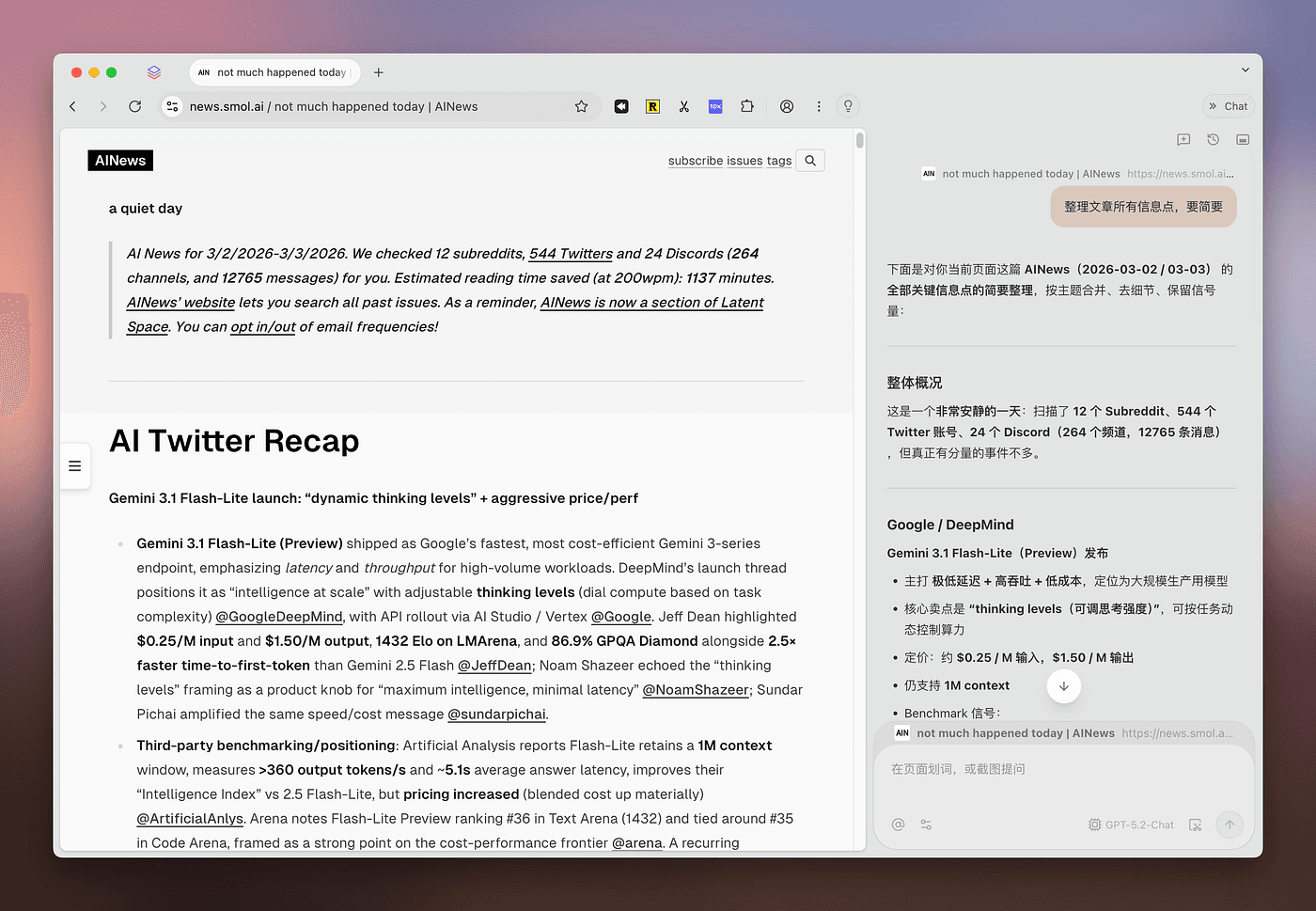Open the GPT-5.2-Chat model selector
The image size is (1316, 911).
(x=1131, y=825)
